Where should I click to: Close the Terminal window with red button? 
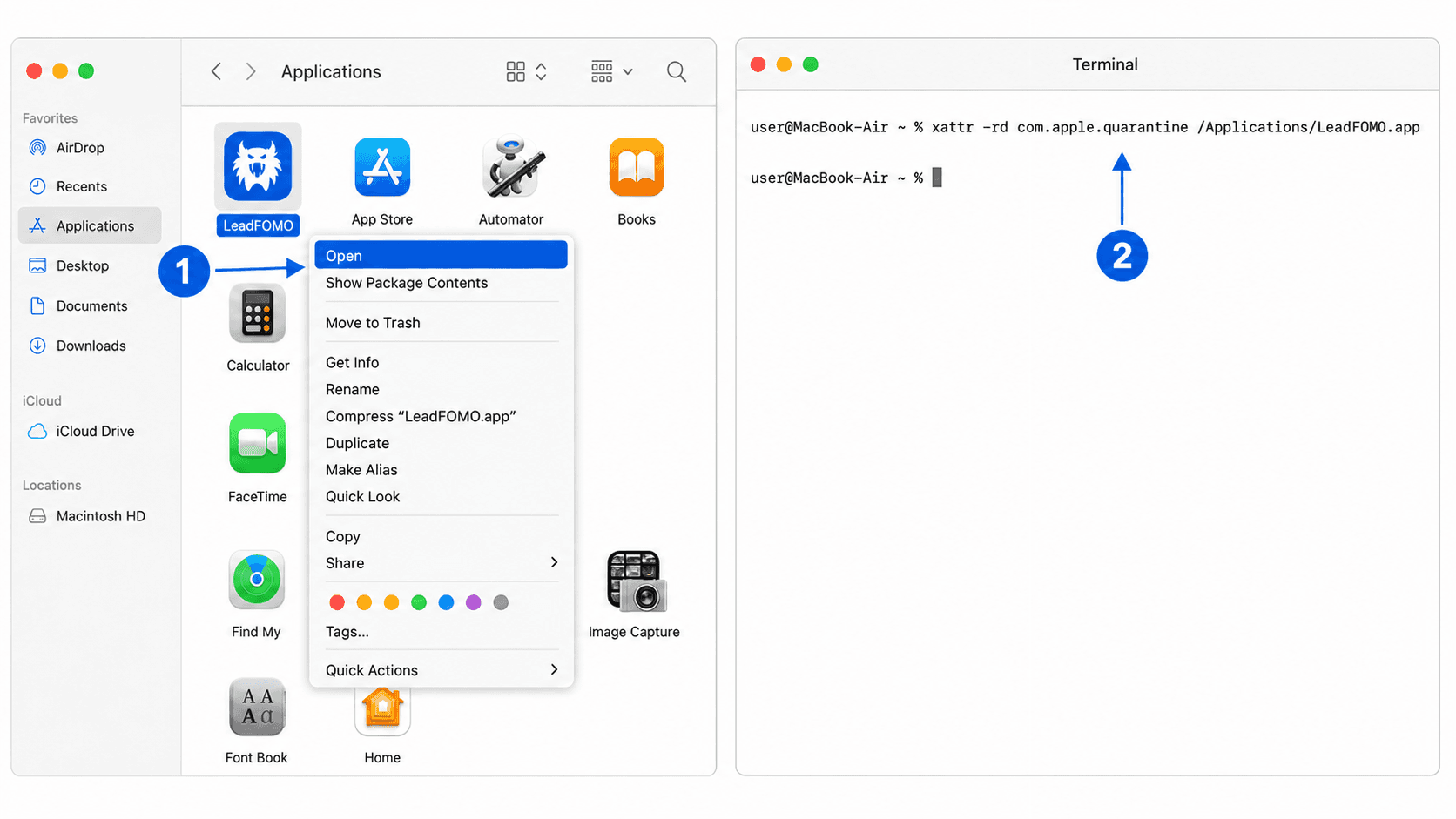(x=758, y=64)
